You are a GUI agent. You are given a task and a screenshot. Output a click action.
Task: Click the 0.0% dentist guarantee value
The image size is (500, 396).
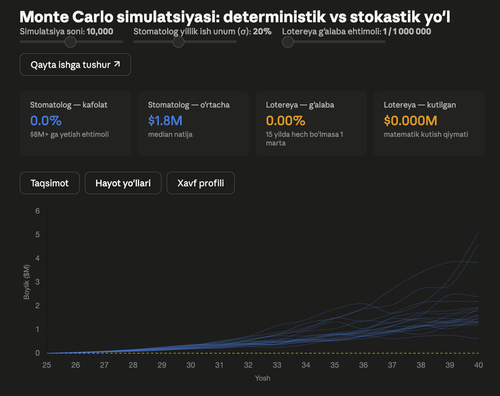click(x=46, y=121)
